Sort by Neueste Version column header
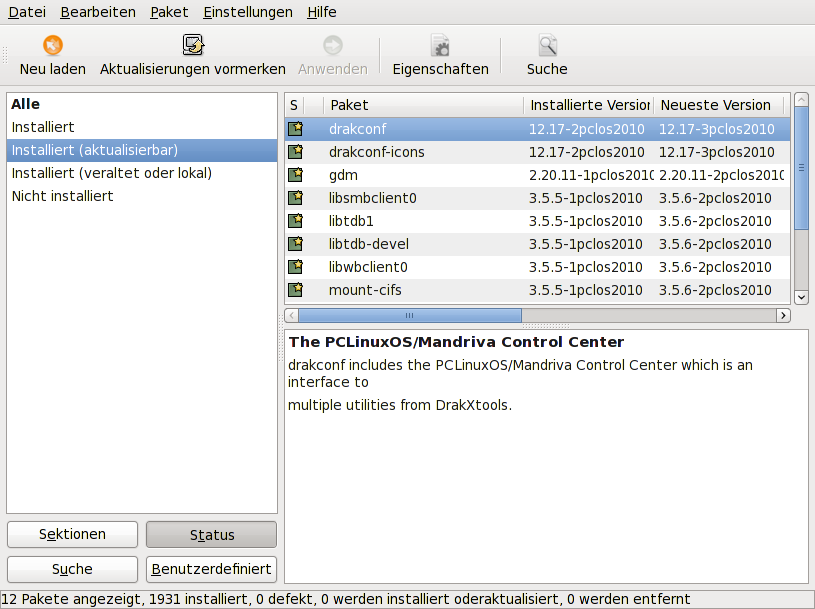Image resolution: width=815 pixels, height=609 pixels. [715, 105]
